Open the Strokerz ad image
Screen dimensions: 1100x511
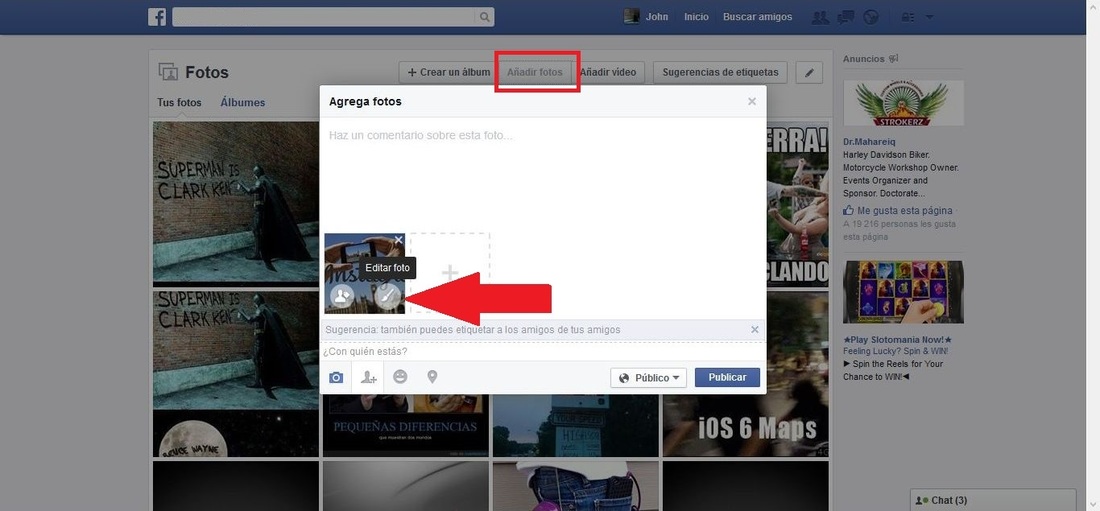904,103
